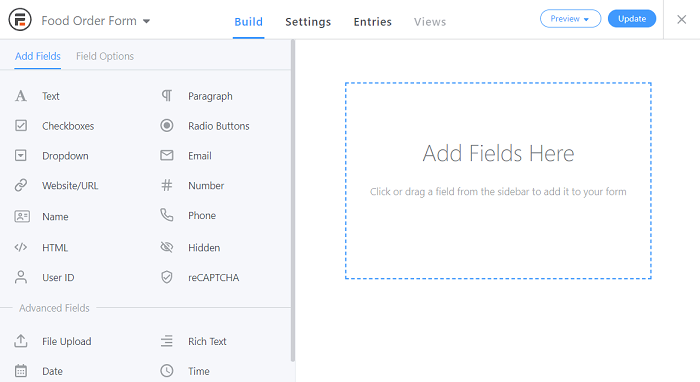Add a User ID field via its label
Image resolution: width=700 pixels, height=382 pixels.
(x=58, y=278)
